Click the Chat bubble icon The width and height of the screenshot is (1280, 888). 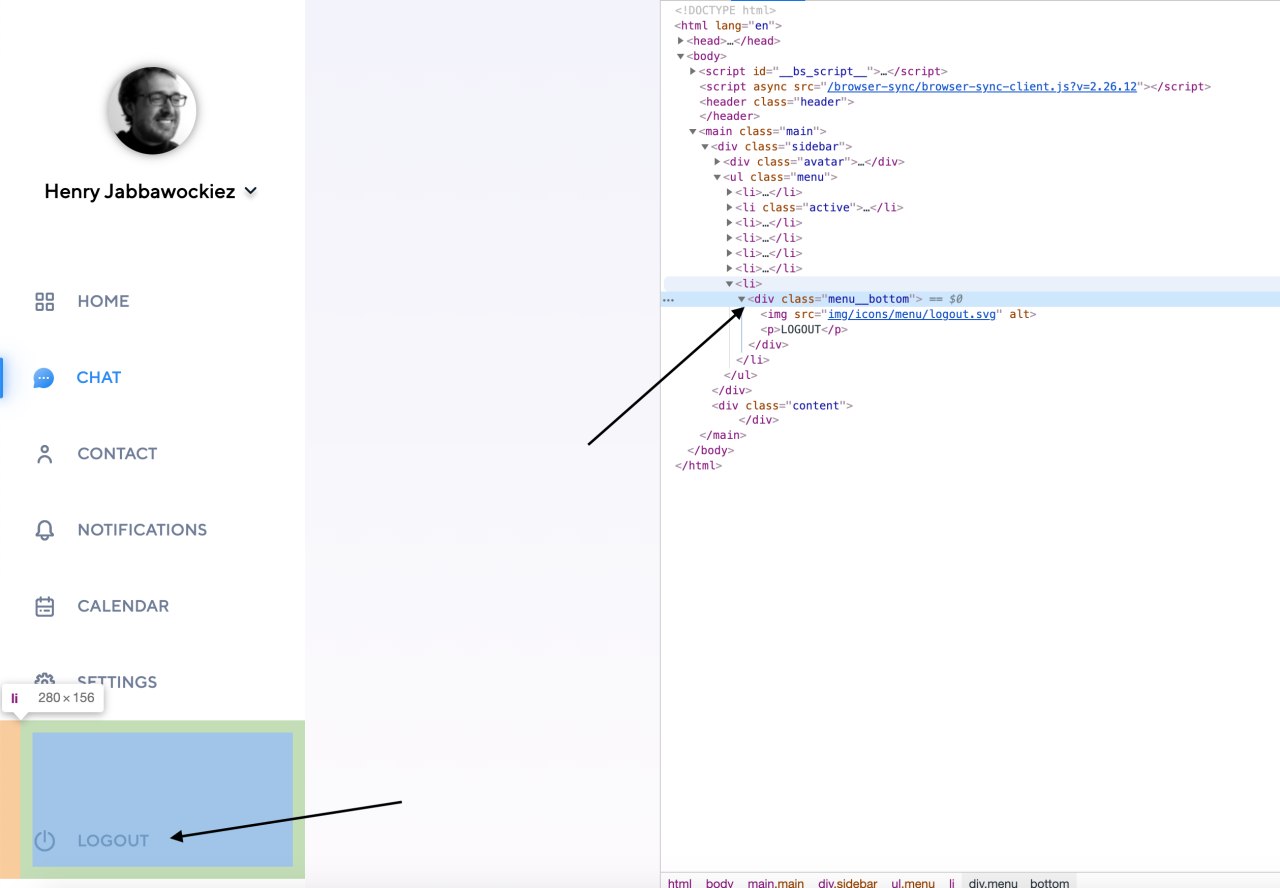(44, 378)
